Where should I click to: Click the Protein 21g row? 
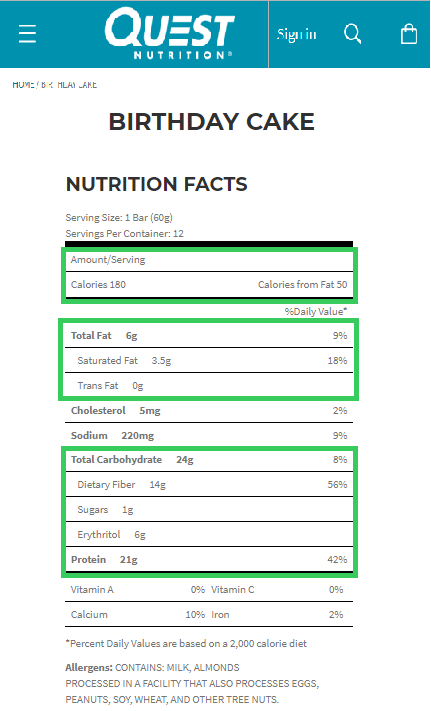click(x=209, y=560)
